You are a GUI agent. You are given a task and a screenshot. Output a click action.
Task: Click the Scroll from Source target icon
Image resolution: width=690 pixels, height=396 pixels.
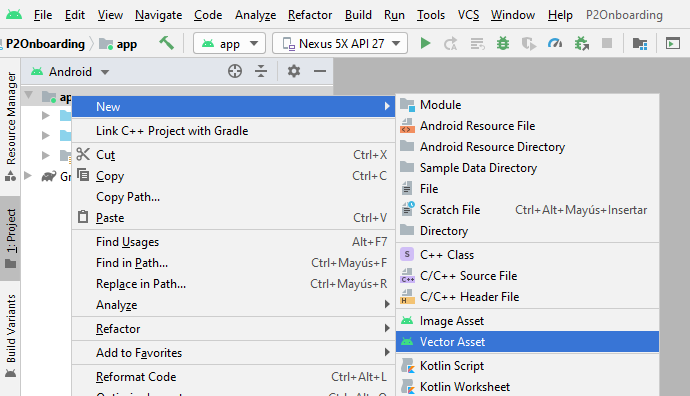pos(235,71)
